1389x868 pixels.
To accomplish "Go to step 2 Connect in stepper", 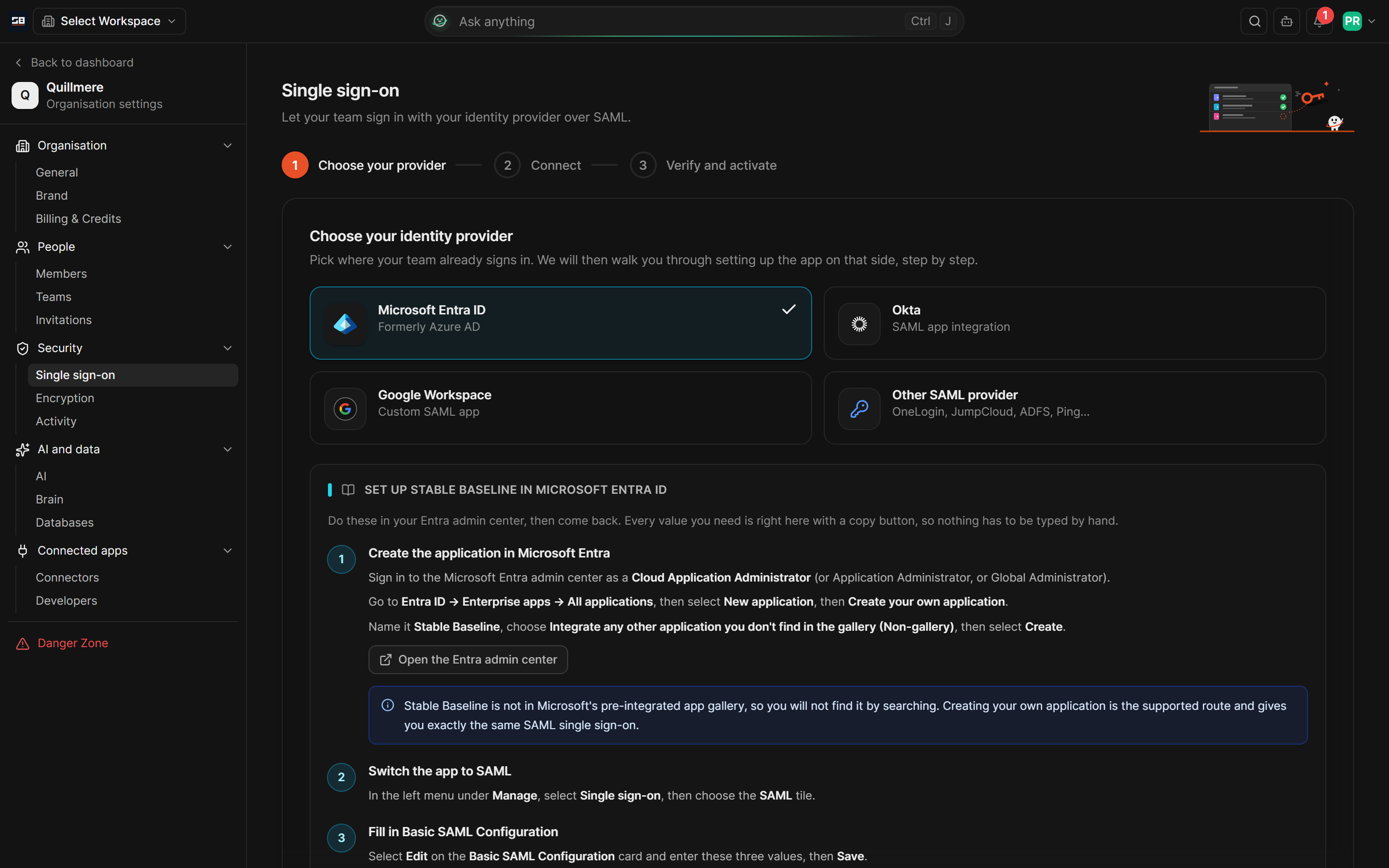I will [538, 165].
